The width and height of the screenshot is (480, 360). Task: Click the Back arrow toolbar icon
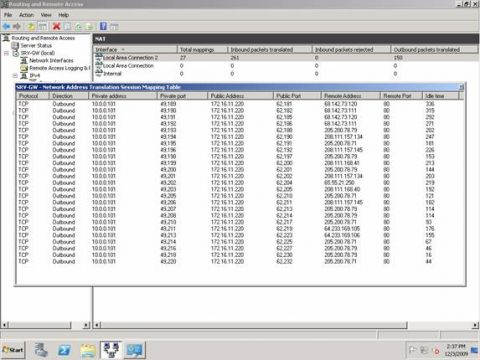(6, 26)
